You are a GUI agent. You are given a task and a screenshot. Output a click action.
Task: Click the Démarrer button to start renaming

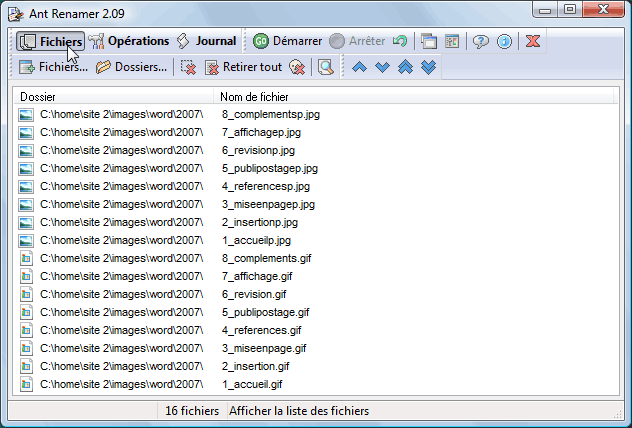point(287,42)
